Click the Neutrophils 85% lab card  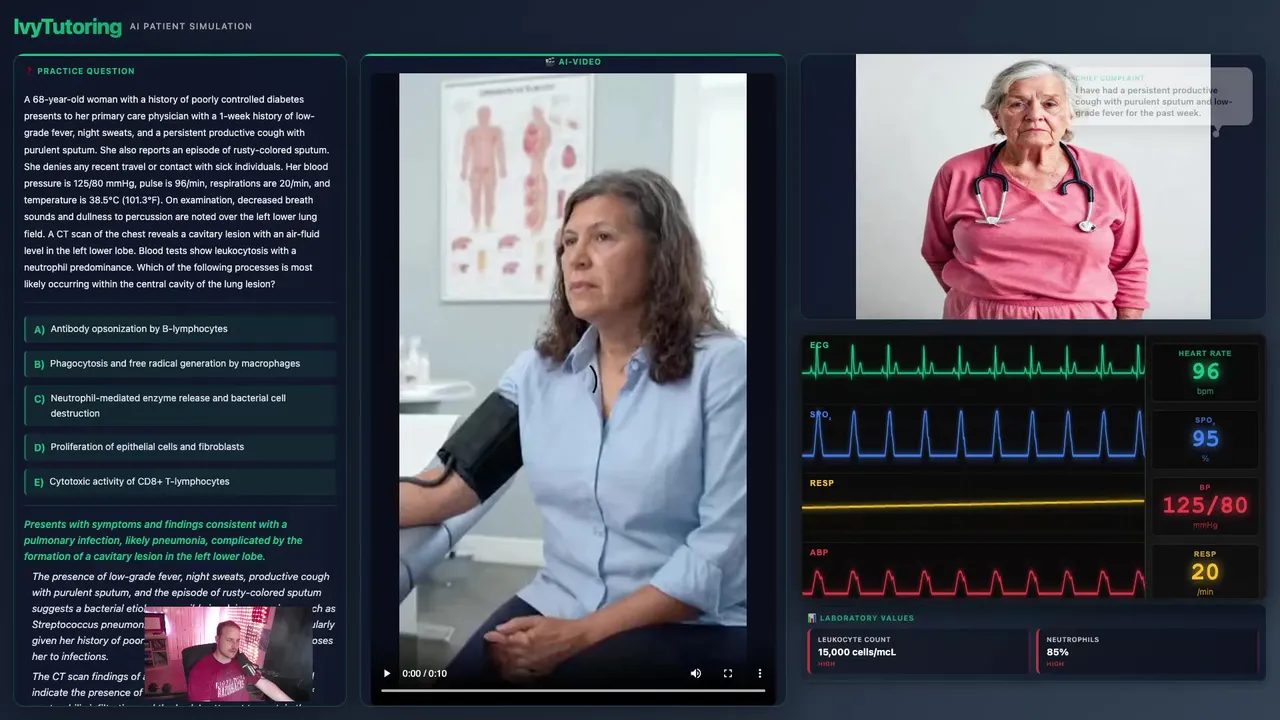pyautogui.click(x=1147, y=651)
